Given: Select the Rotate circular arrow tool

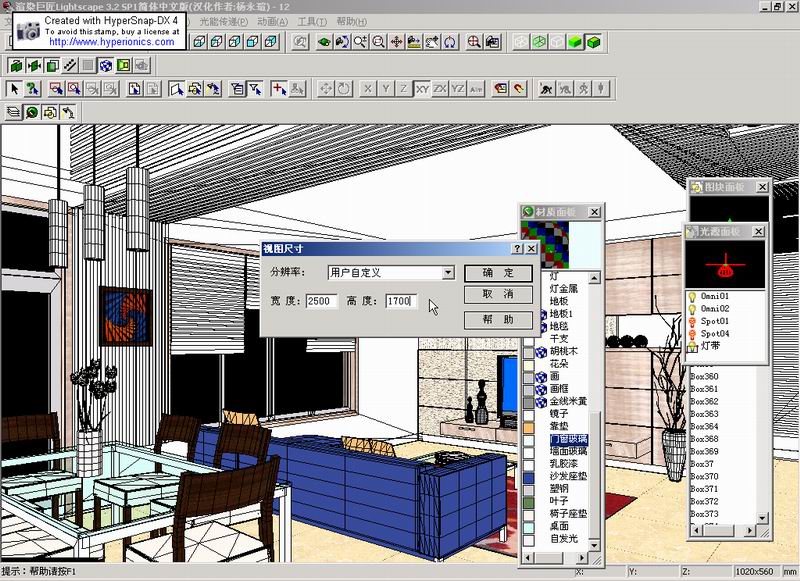Looking at the screenshot, I should coord(343,89).
